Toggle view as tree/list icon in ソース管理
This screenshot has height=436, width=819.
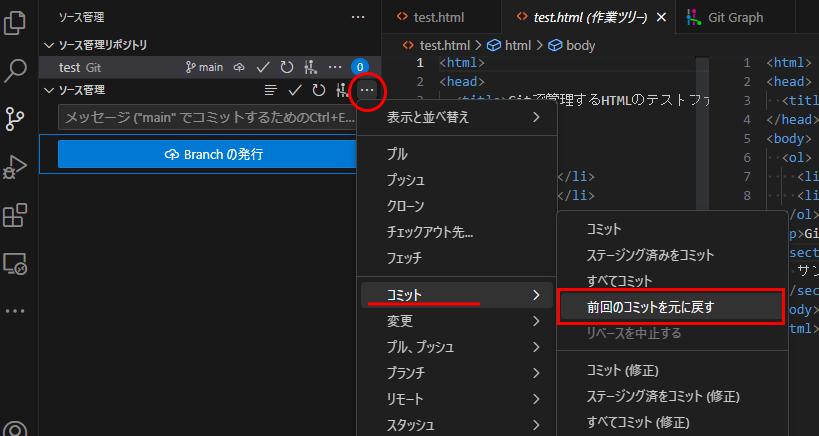271,90
